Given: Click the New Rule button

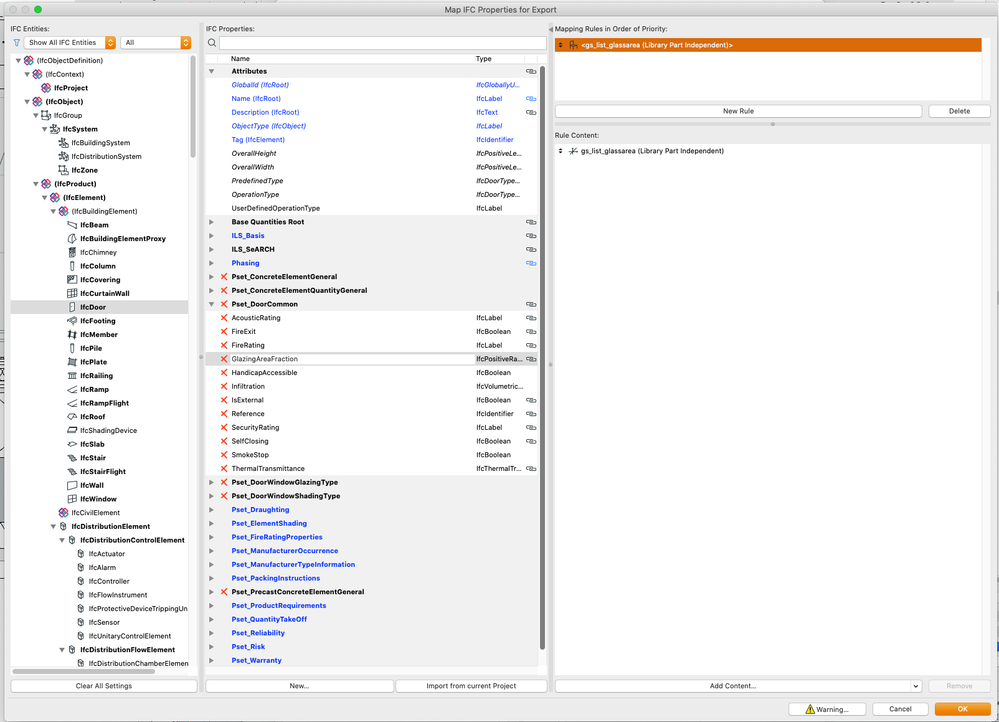Looking at the screenshot, I should (x=738, y=111).
